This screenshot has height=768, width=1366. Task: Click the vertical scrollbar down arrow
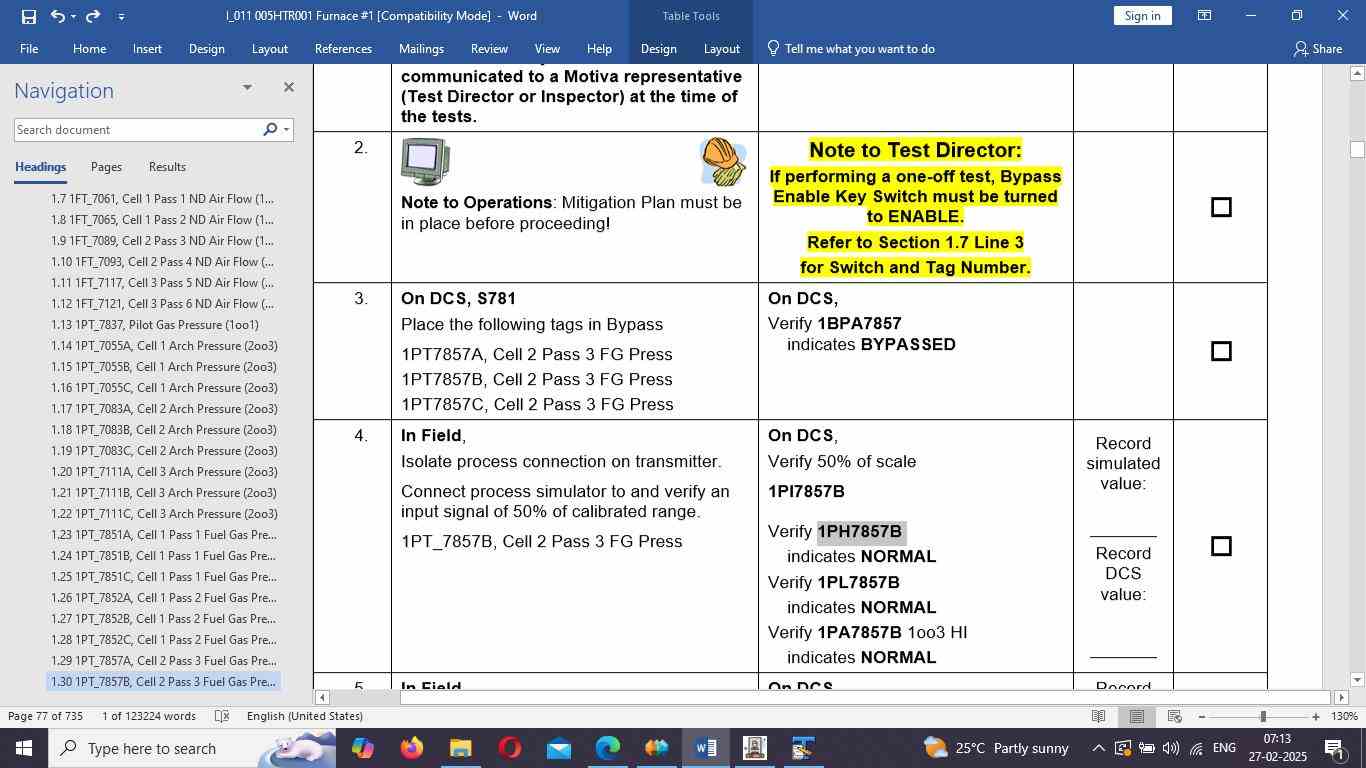pos(1357,680)
